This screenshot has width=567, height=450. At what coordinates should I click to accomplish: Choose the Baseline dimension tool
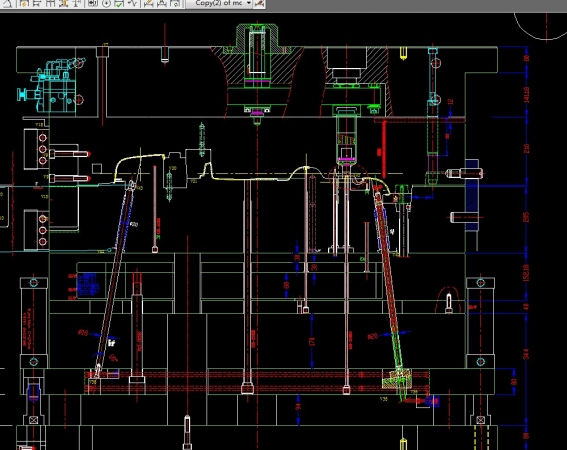coord(37,3)
